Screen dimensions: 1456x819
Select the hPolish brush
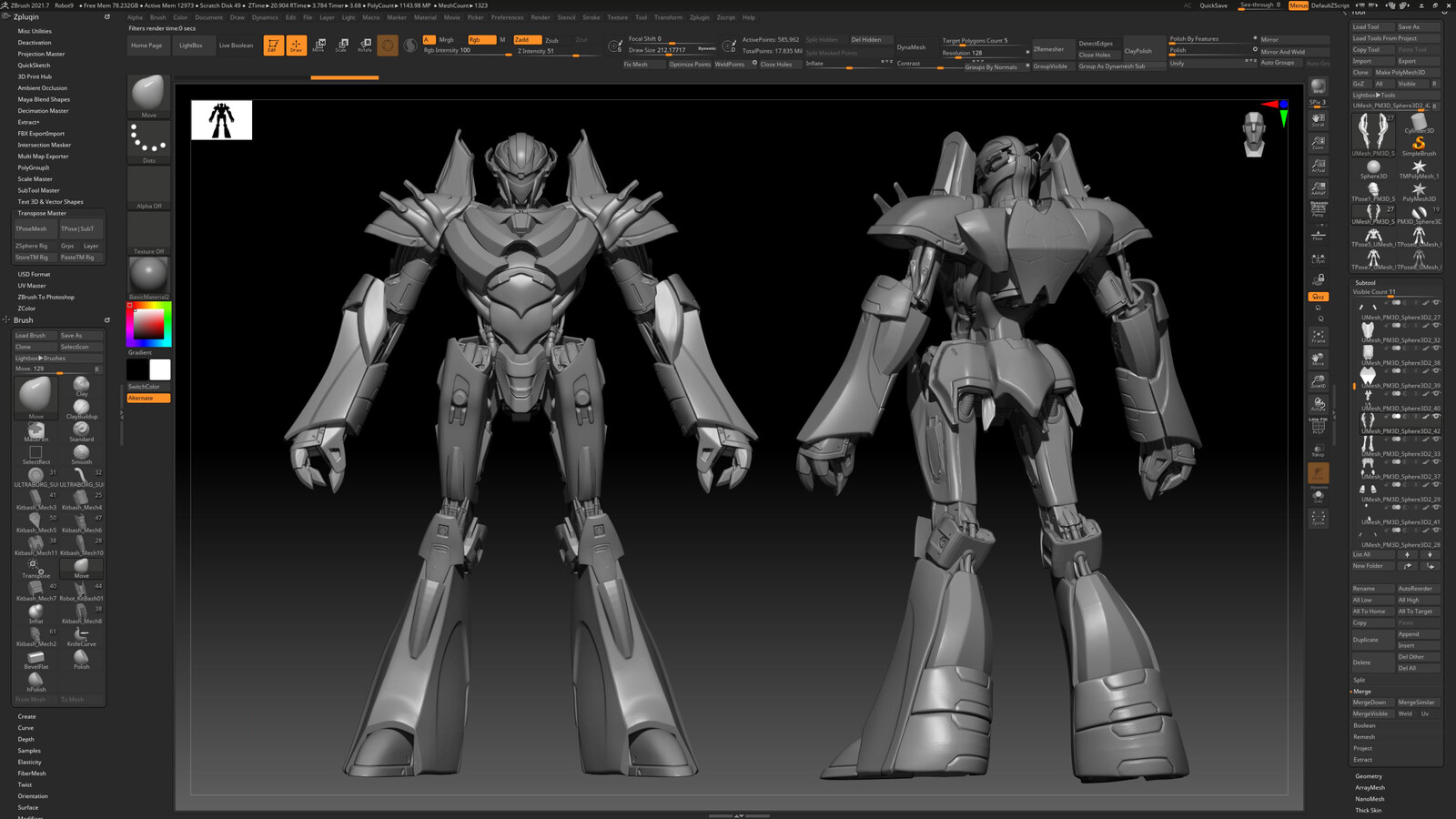coord(35,682)
